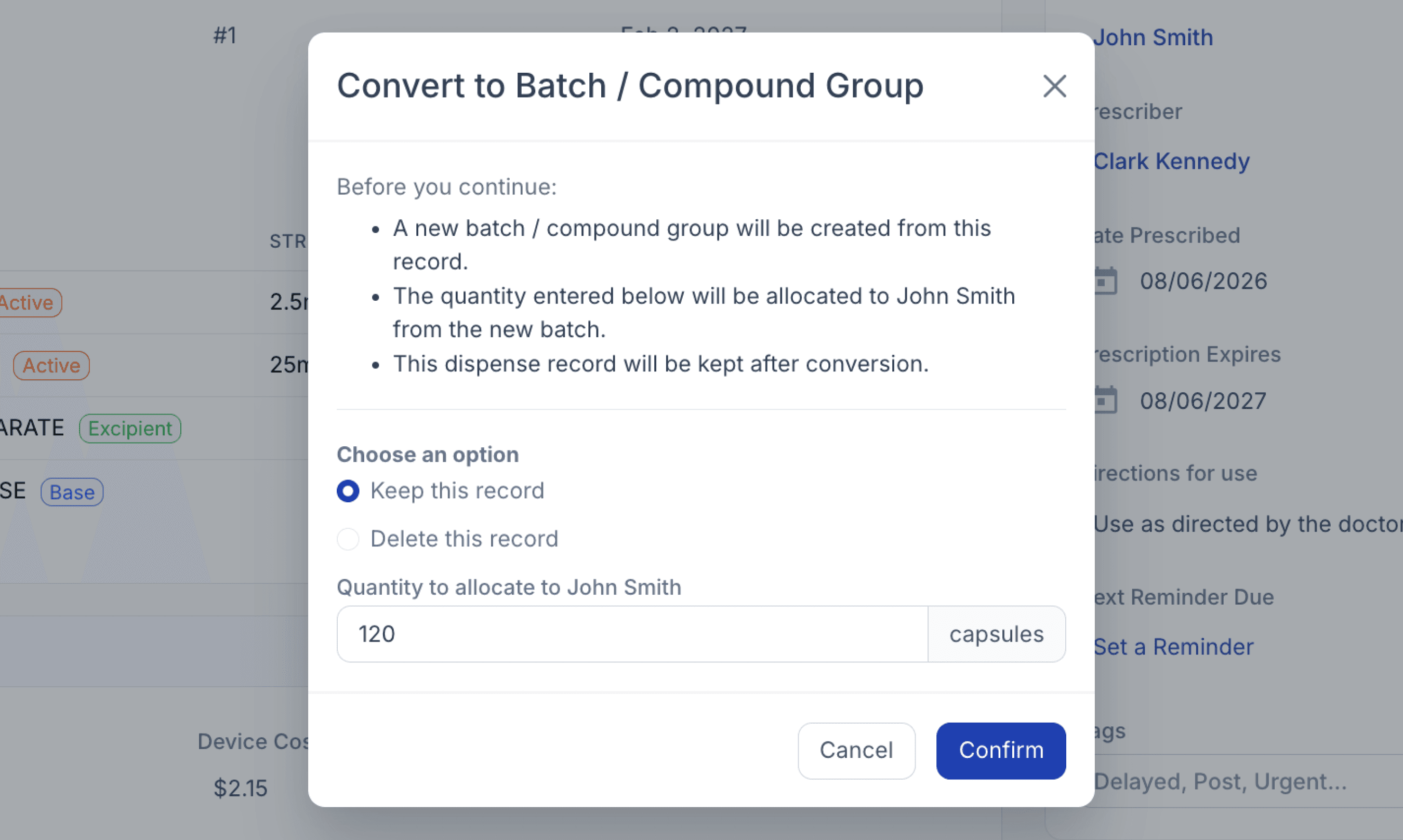Click the 08/06/2026 prescribed date field
Viewport: 1403px width, 840px height.
1203,282
